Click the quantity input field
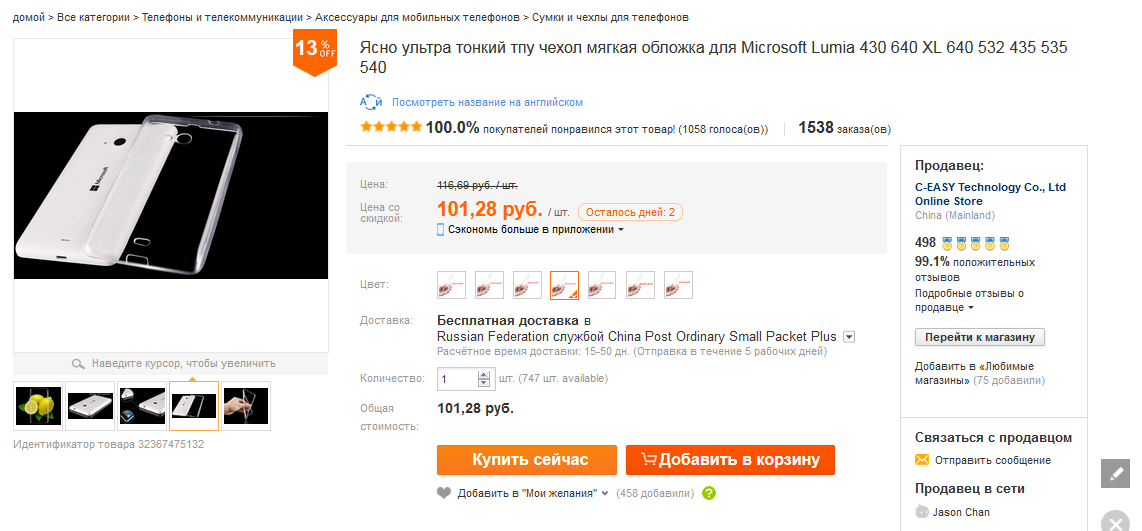This screenshot has width=1142, height=531. [x=457, y=379]
